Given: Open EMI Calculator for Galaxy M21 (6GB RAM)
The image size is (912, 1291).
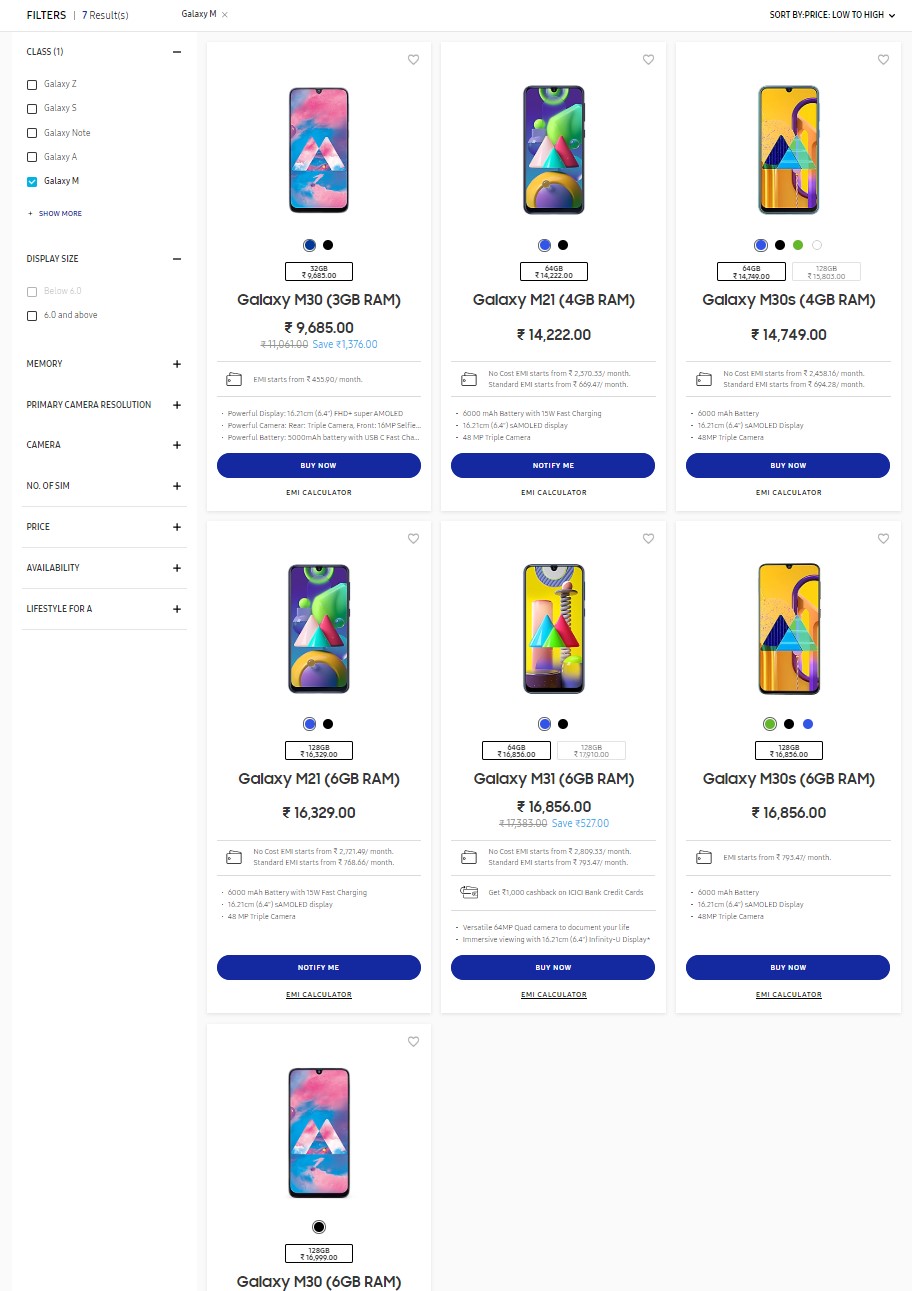Looking at the screenshot, I should pyautogui.click(x=319, y=995).
